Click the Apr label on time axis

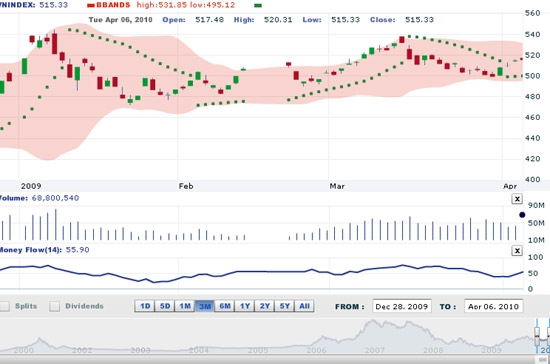510,186
